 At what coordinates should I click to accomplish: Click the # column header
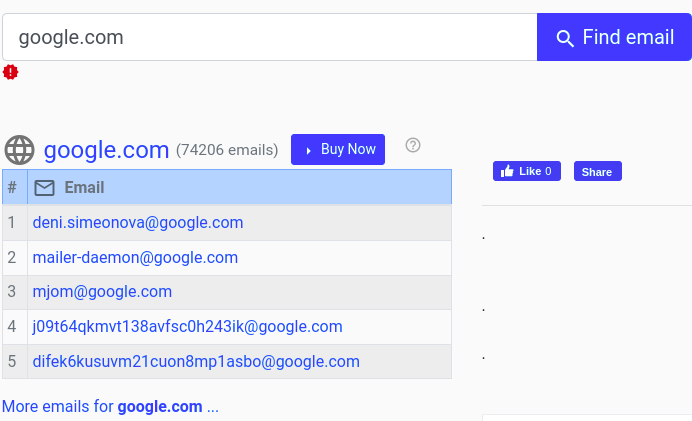[12, 188]
